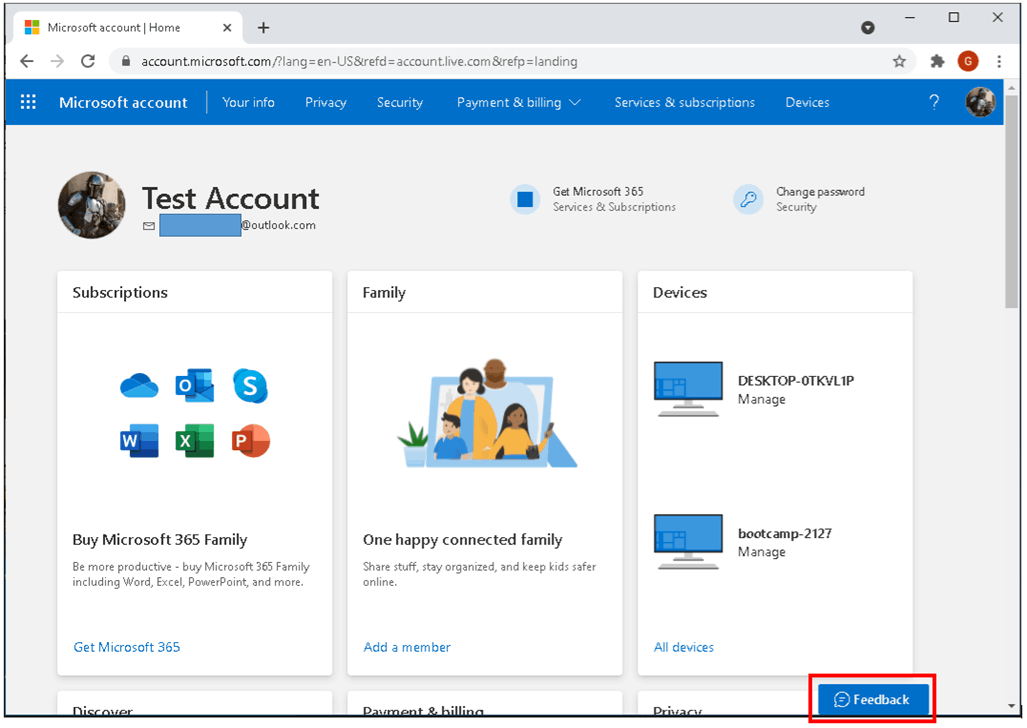The image size is (1027, 728).
Task: Click the Skype icon
Action: point(249,385)
